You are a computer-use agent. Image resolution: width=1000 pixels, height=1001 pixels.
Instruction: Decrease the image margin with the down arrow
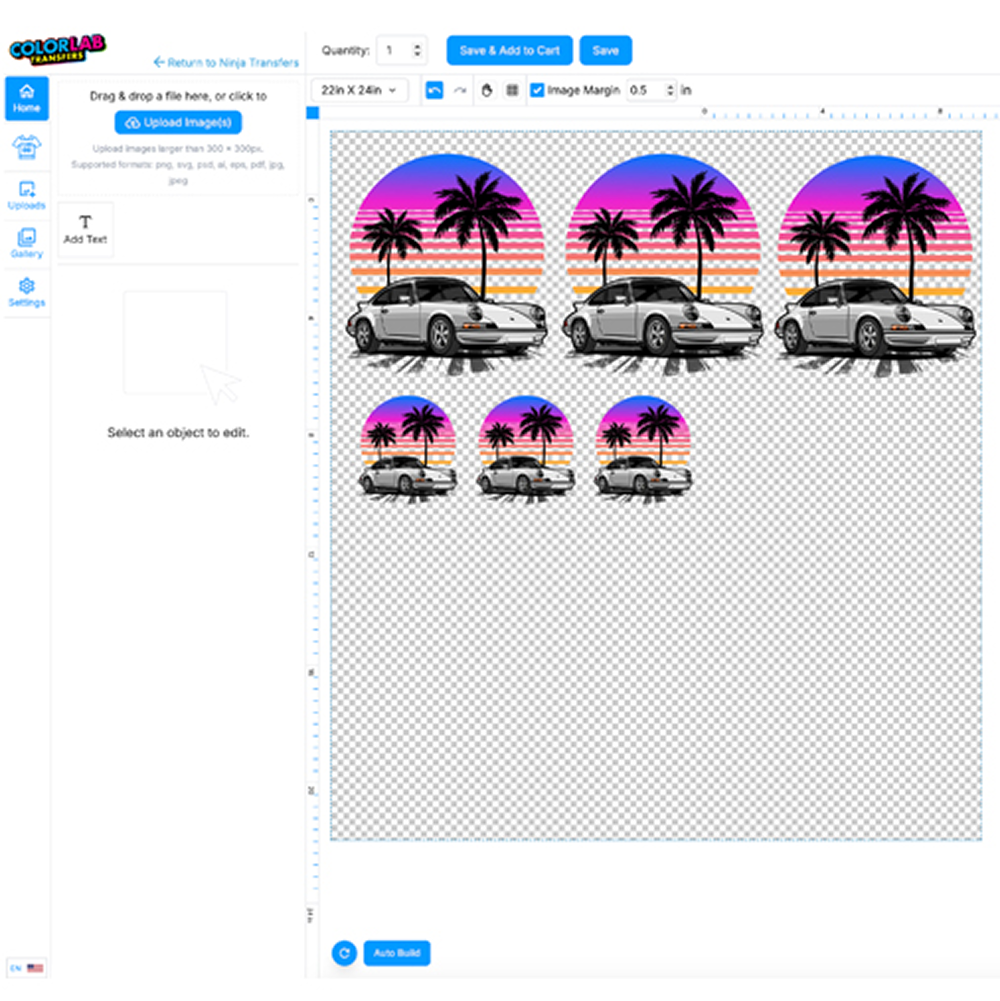click(670, 94)
